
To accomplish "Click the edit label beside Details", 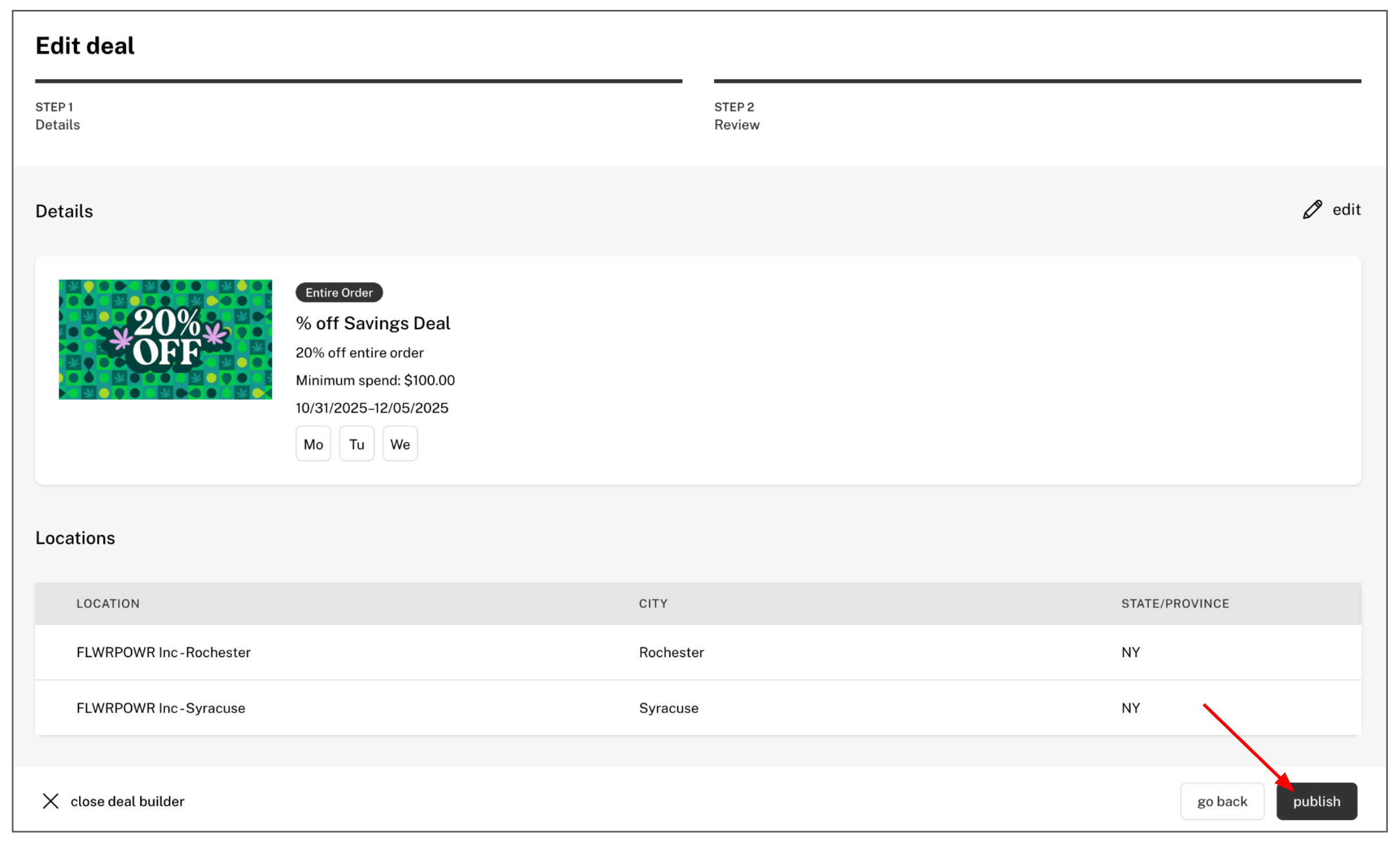I will 1346,209.
